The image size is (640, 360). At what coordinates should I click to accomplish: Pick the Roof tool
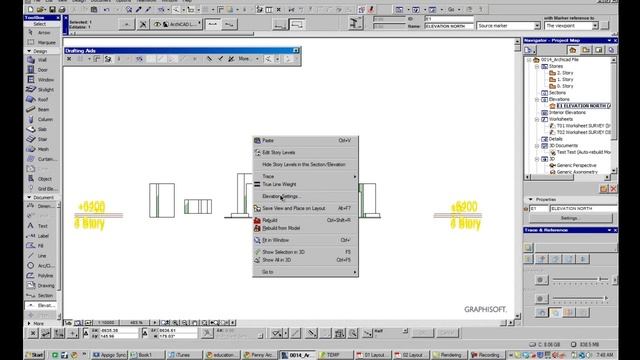point(42,100)
